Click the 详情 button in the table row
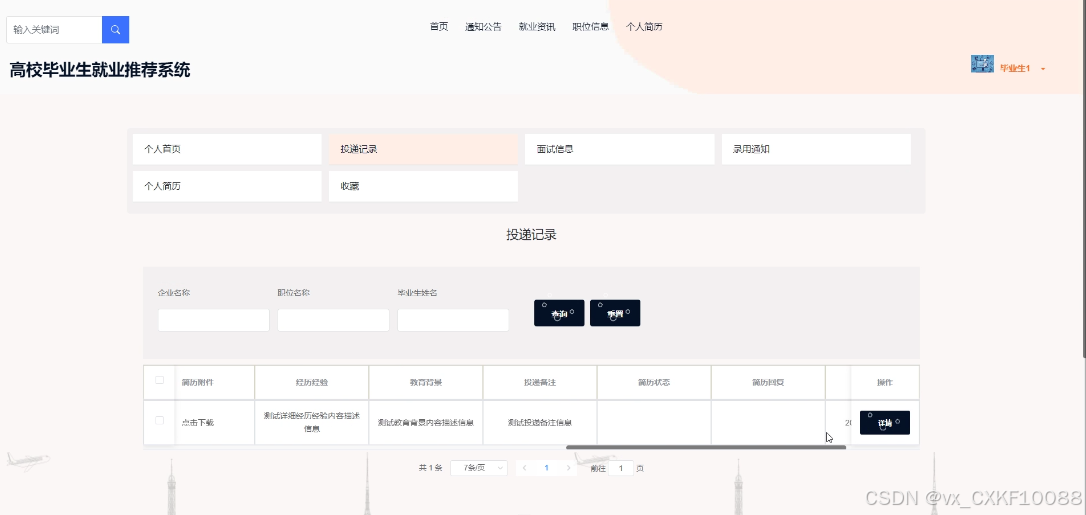Image resolution: width=1086 pixels, height=515 pixels. coord(884,423)
